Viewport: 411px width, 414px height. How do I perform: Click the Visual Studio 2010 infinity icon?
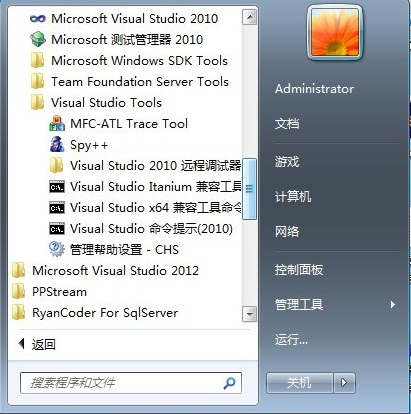(x=38, y=19)
